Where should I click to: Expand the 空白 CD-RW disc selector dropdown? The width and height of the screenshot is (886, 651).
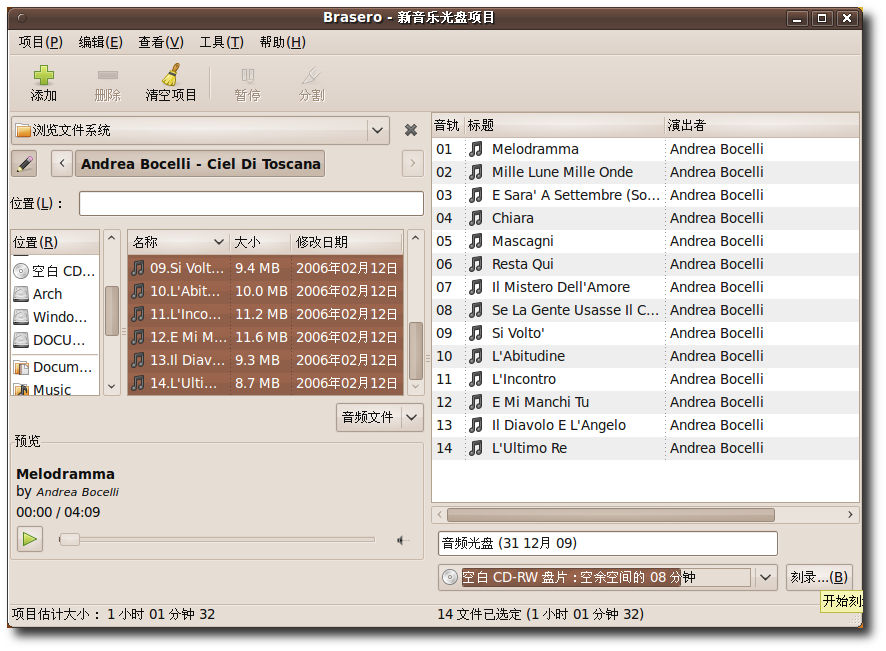[x=766, y=577]
